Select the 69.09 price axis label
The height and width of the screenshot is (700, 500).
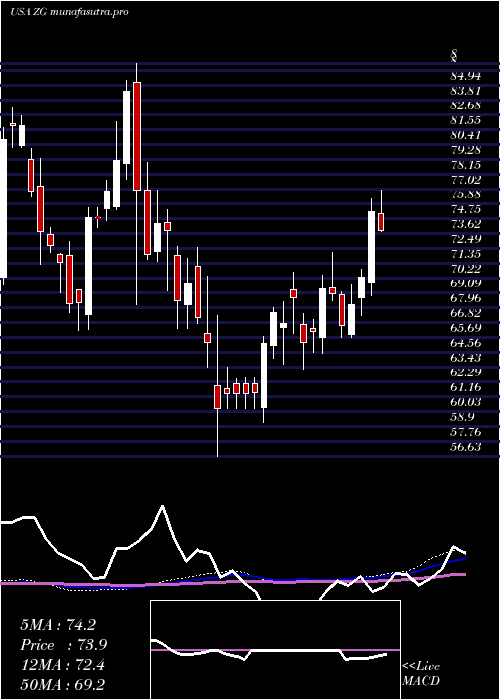[466, 283]
